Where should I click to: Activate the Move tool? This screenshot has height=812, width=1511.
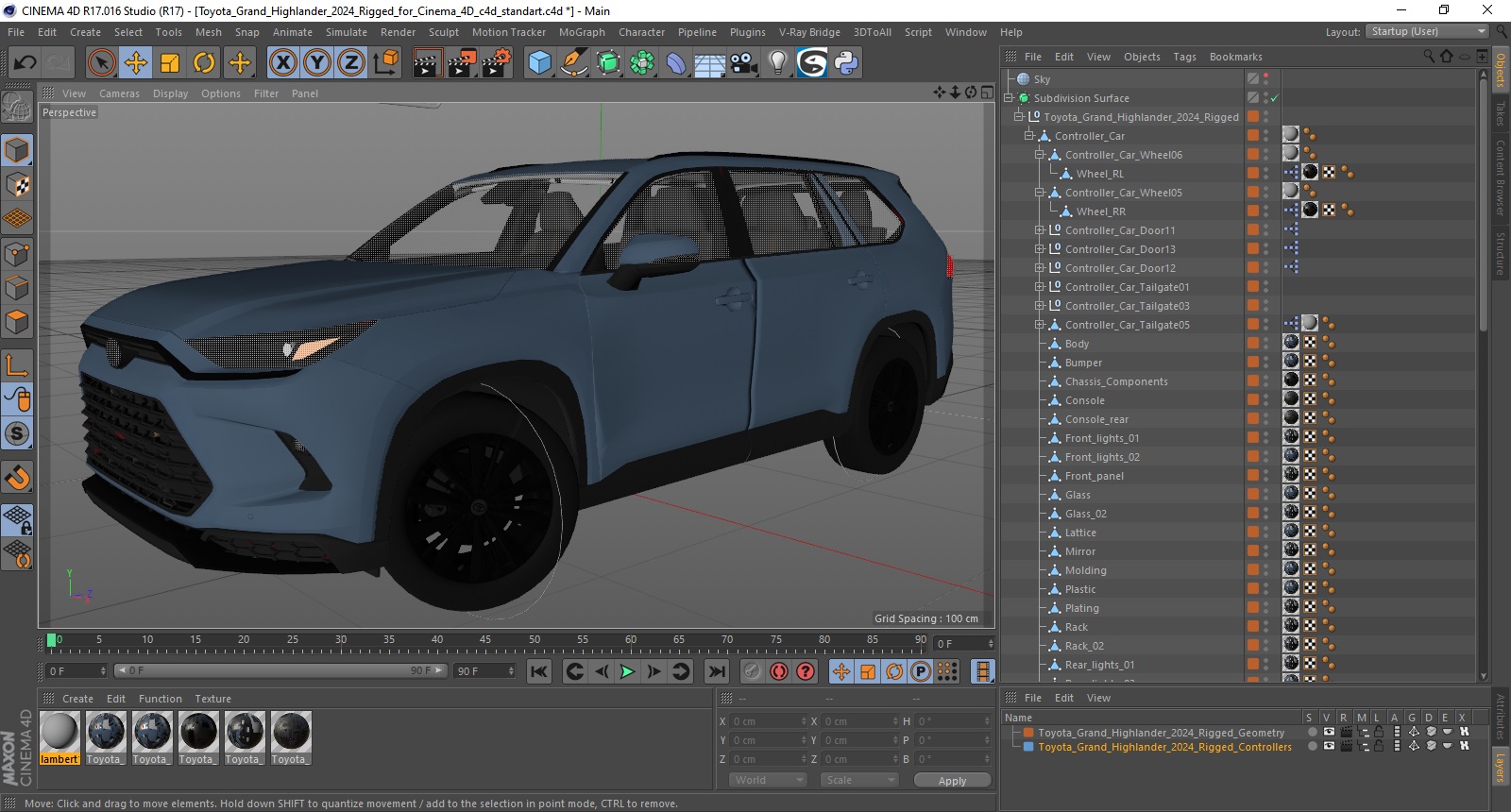135,63
